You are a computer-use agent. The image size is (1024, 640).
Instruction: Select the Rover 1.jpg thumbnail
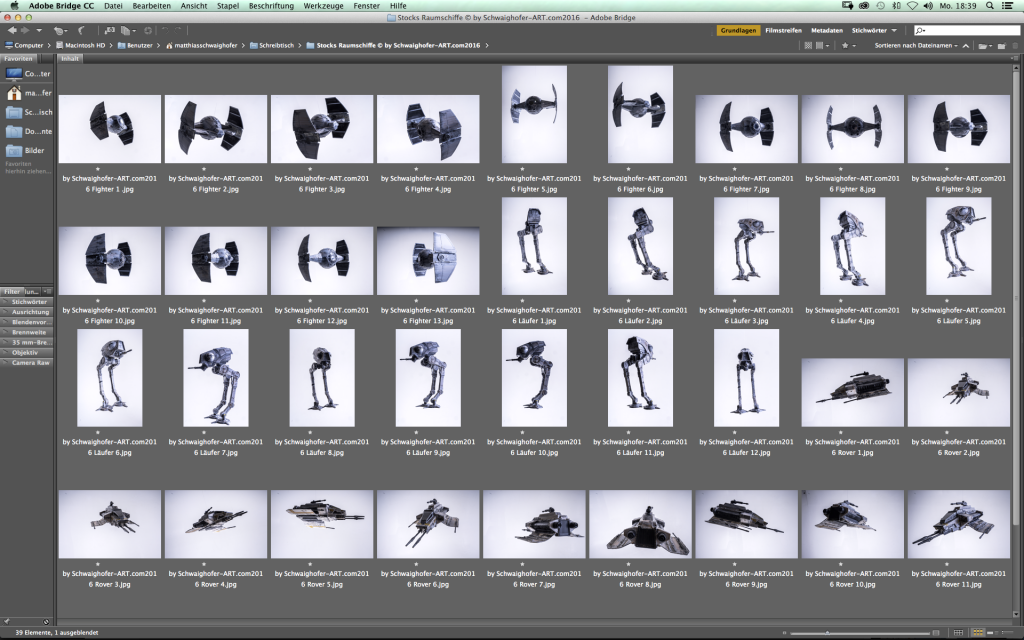click(x=852, y=392)
